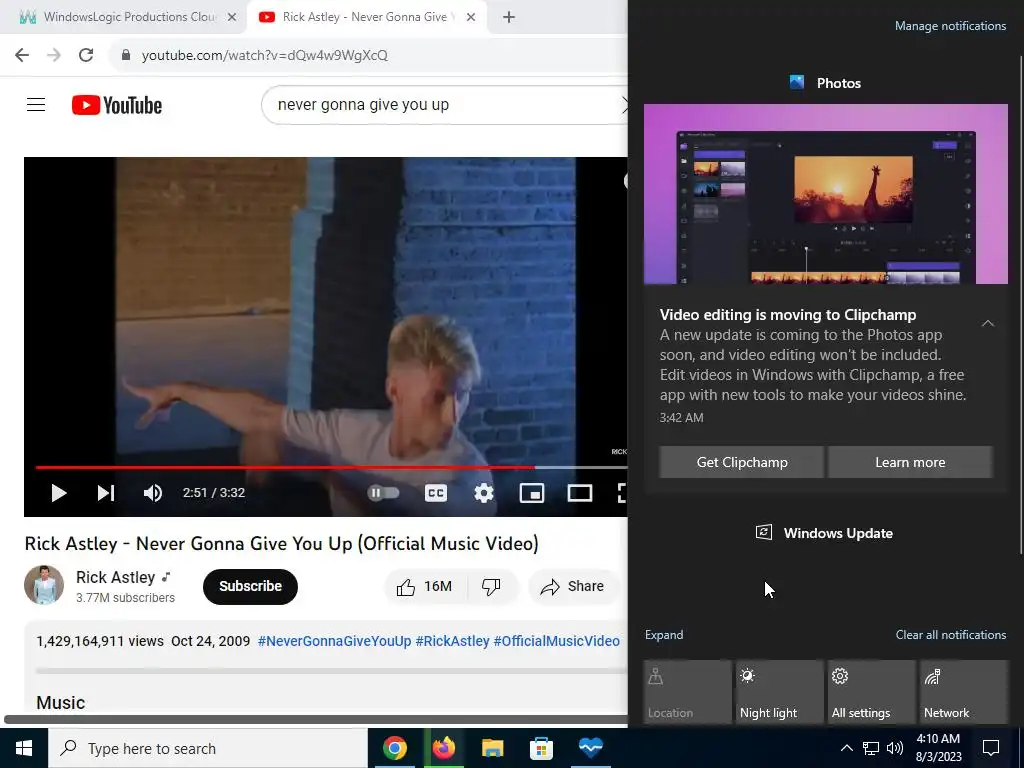The width and height of the screenshot is (1024, 768).
Task: Open the taskbar clock and date
Action: click(938, 748)
